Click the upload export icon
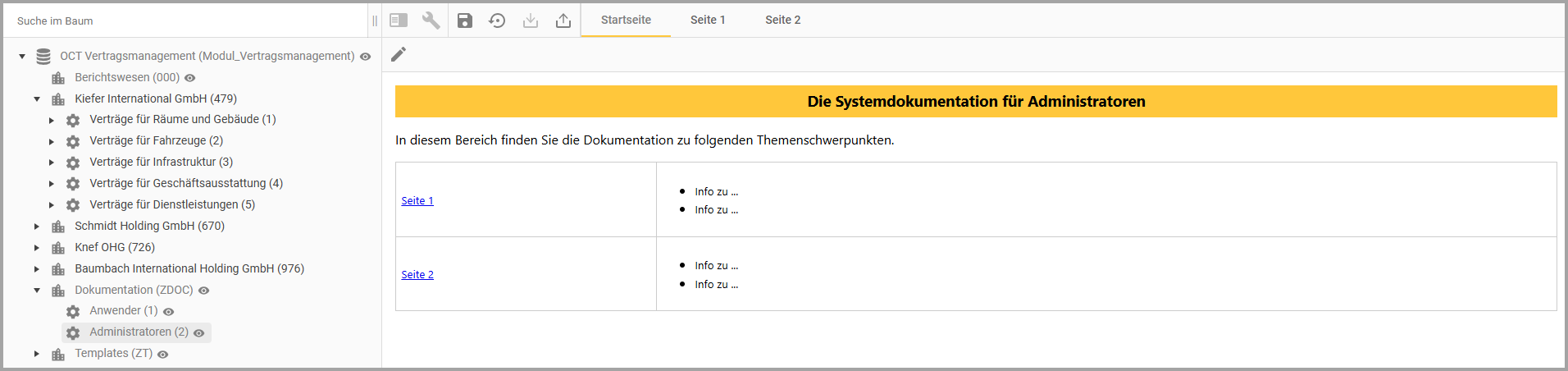The height and width of the screenshot is (371, 1568). [563, 21]
